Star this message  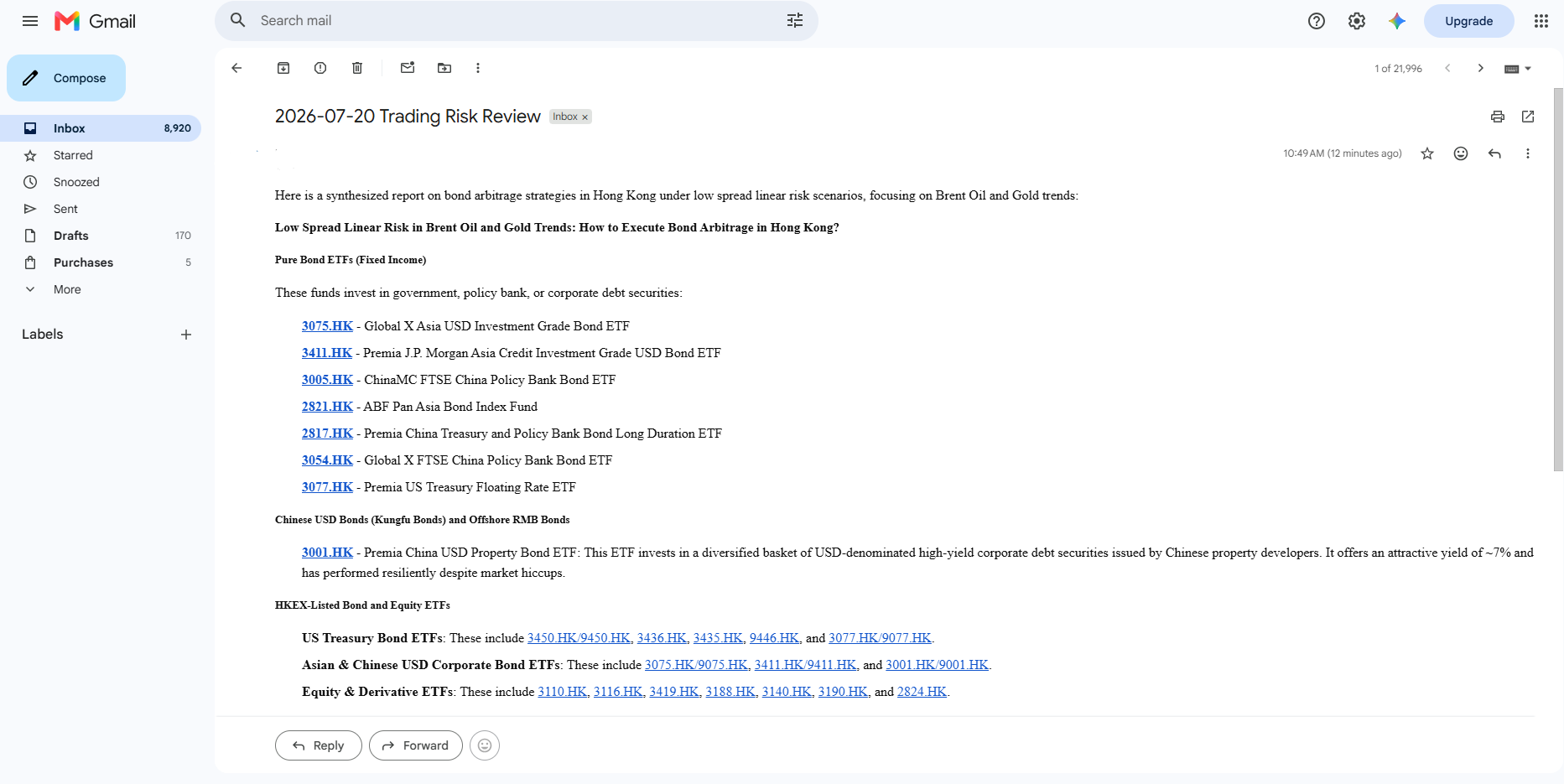[1427, 153]
